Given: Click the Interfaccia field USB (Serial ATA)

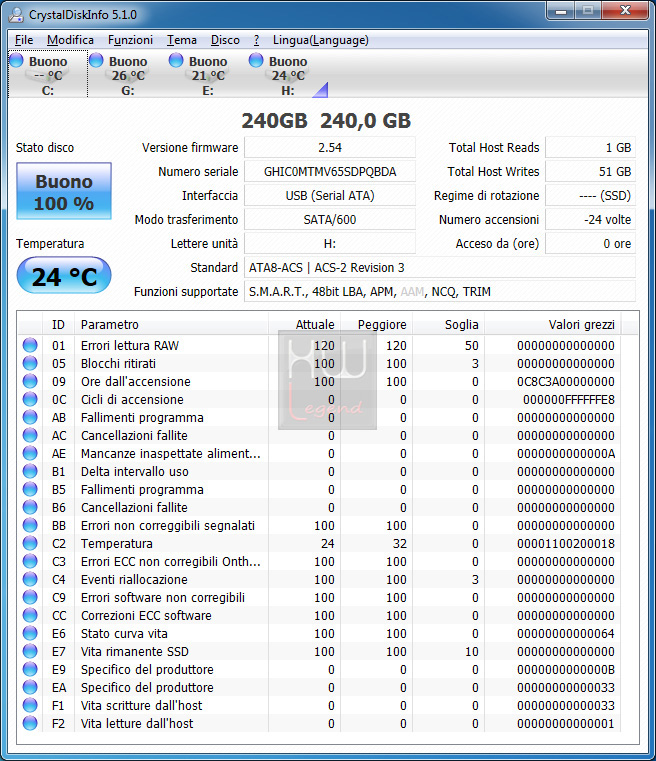Looking at the screenshot, I should point(330,196).
